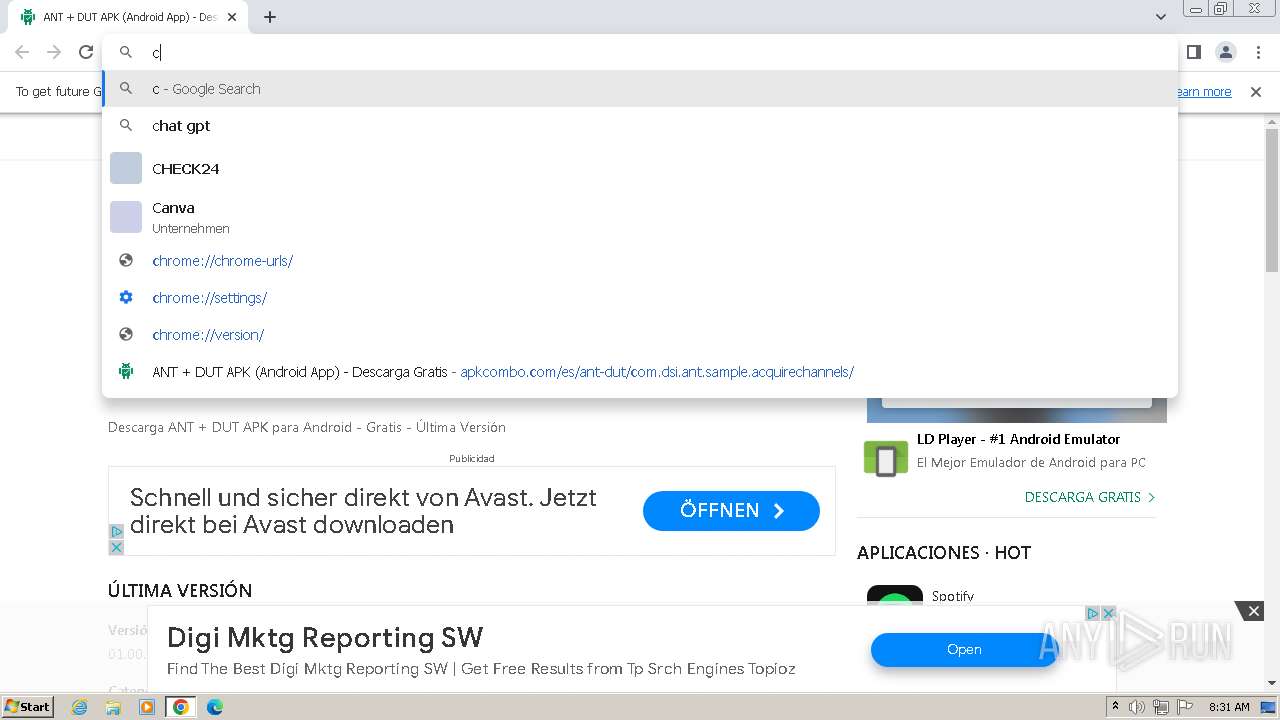Choose the CHECK24 suggestion
1280x720 pixels.
[640, 168]
